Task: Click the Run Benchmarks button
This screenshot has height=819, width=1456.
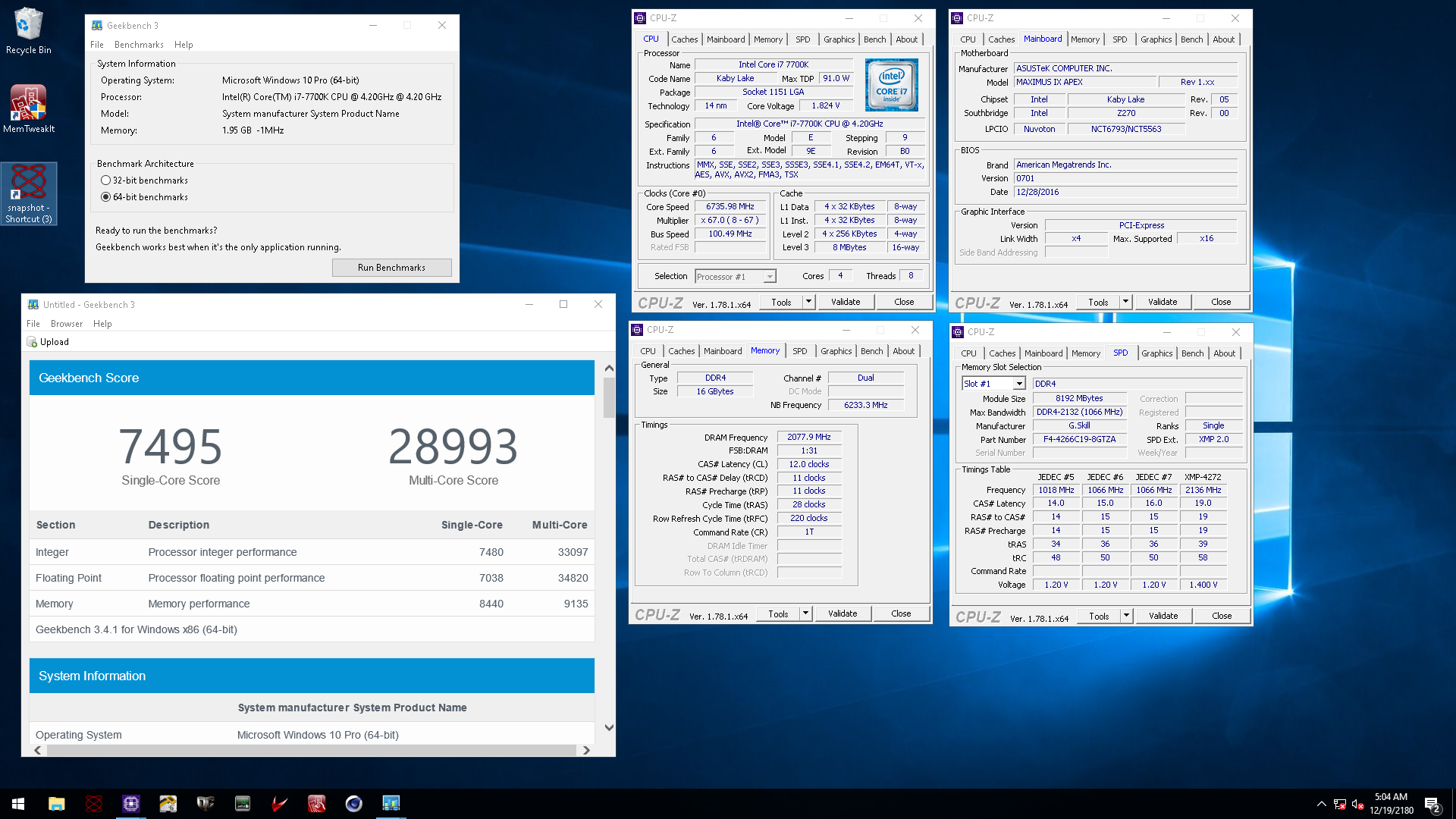Action: [391, 268]
